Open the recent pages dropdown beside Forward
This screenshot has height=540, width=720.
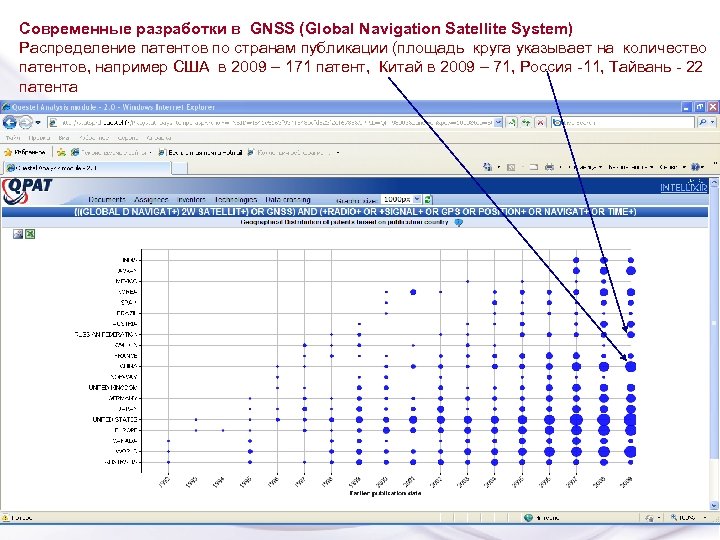pos(38,123)
